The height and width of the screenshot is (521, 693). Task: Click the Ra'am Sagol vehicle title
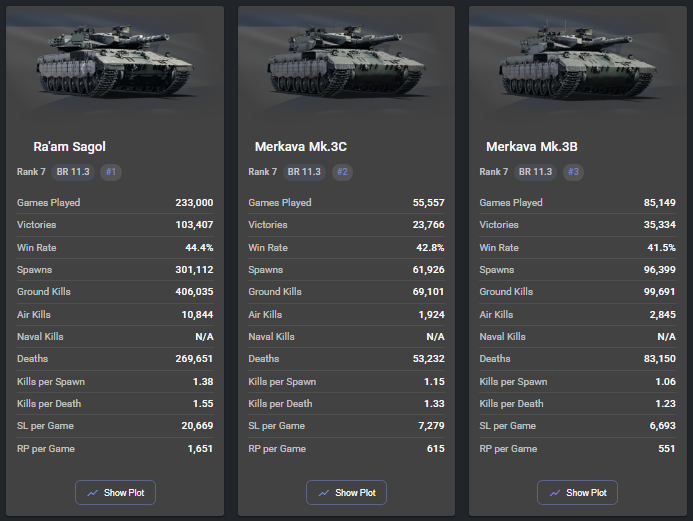tap(69, 147)
